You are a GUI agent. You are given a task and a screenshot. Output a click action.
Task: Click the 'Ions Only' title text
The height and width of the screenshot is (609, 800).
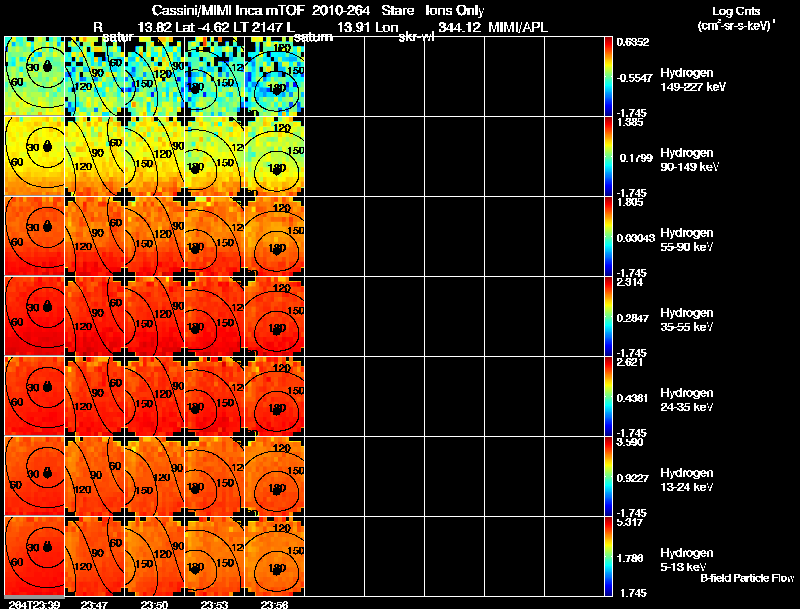[x=454, y=11]
